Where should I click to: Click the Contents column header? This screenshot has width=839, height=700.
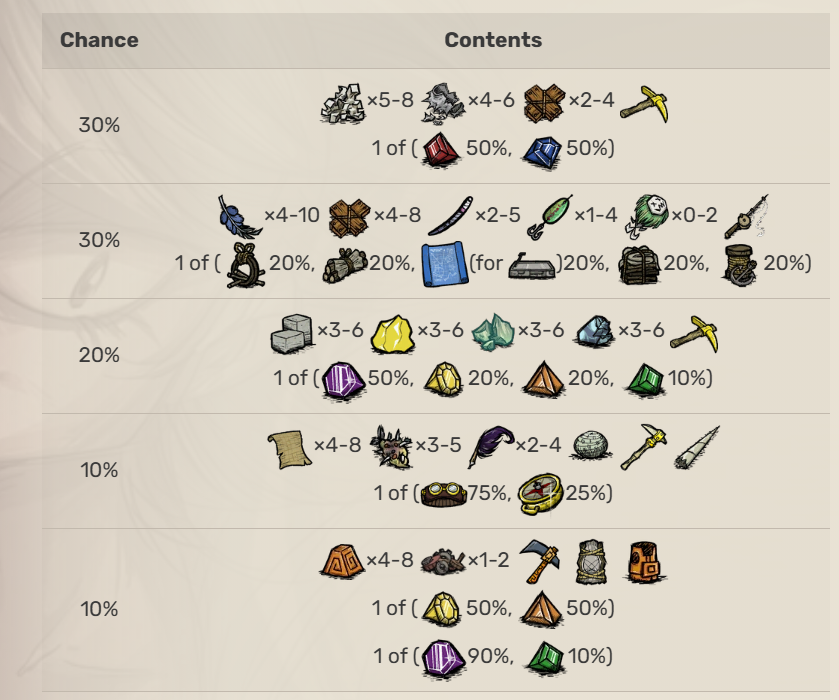[493, 41]
